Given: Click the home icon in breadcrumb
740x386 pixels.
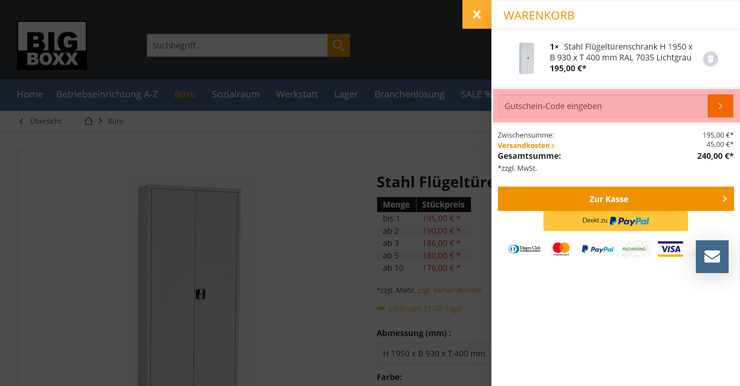Looking at the screenshot, I should click(88, 121).
